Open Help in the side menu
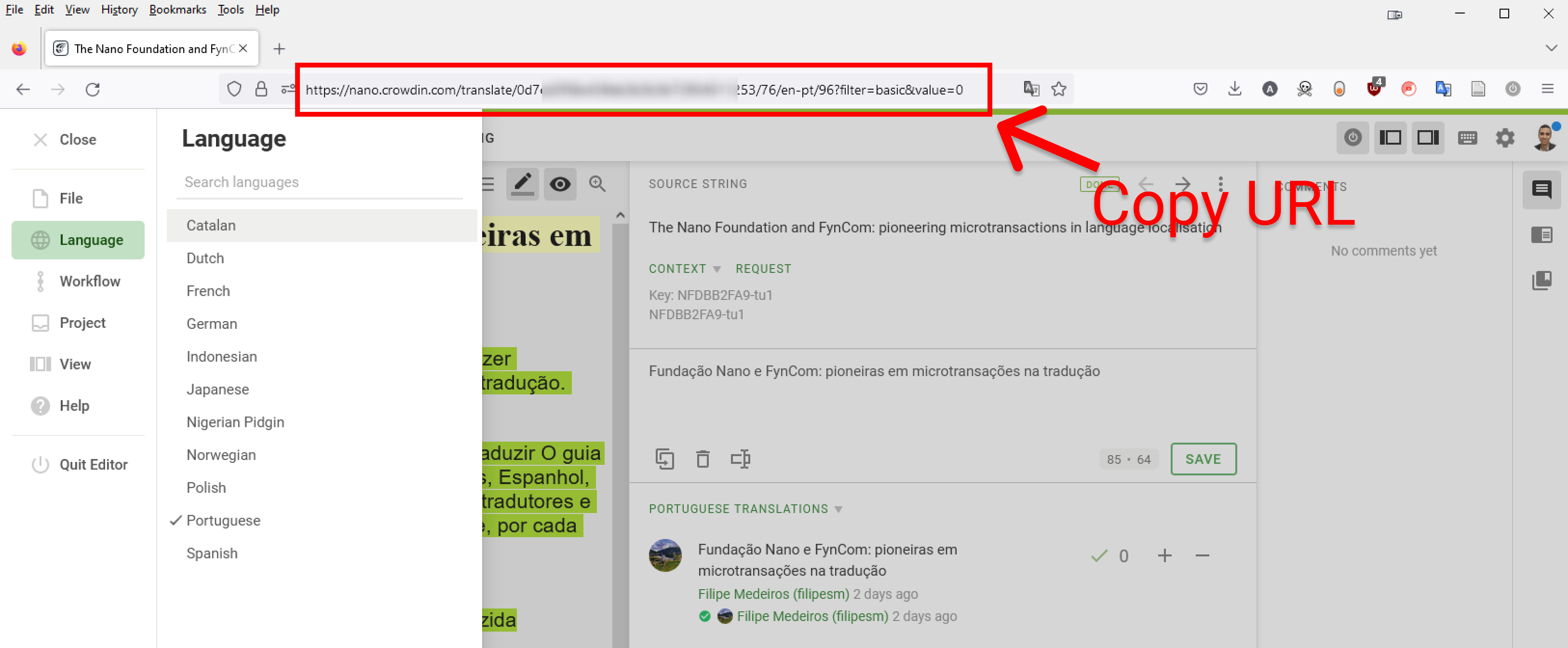The image size is (1568, 648). click(78, 405)
